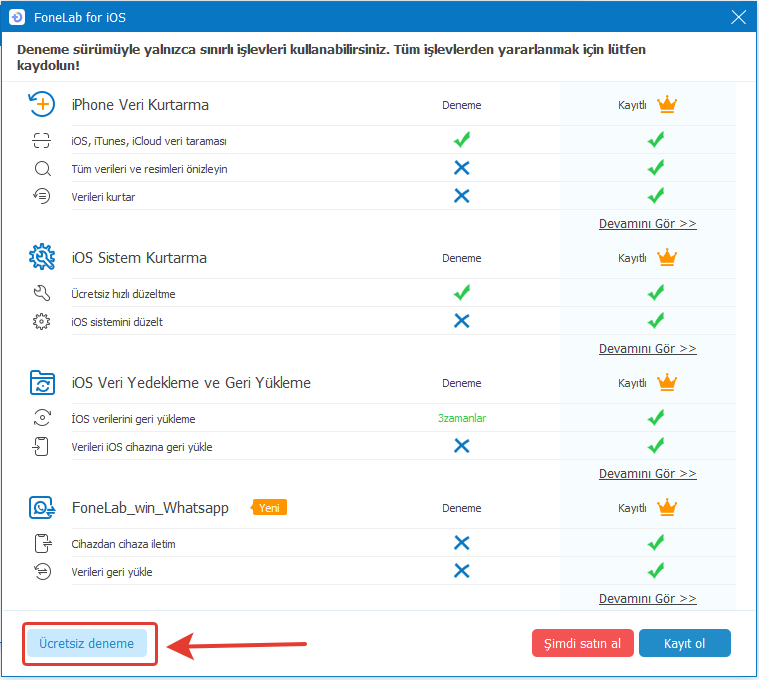Image resolution: width=759 pixels, height=680 pixels.
Task: Expand Devamını Gör under Veri Yedekleme section
Action: 647,473
